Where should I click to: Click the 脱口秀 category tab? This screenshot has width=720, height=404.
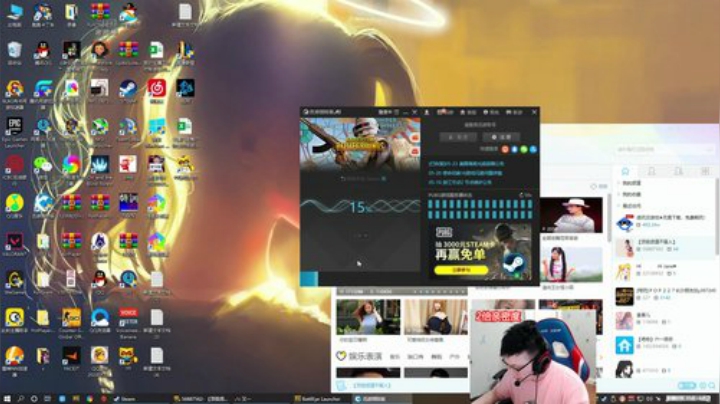(x=415, y=357)
